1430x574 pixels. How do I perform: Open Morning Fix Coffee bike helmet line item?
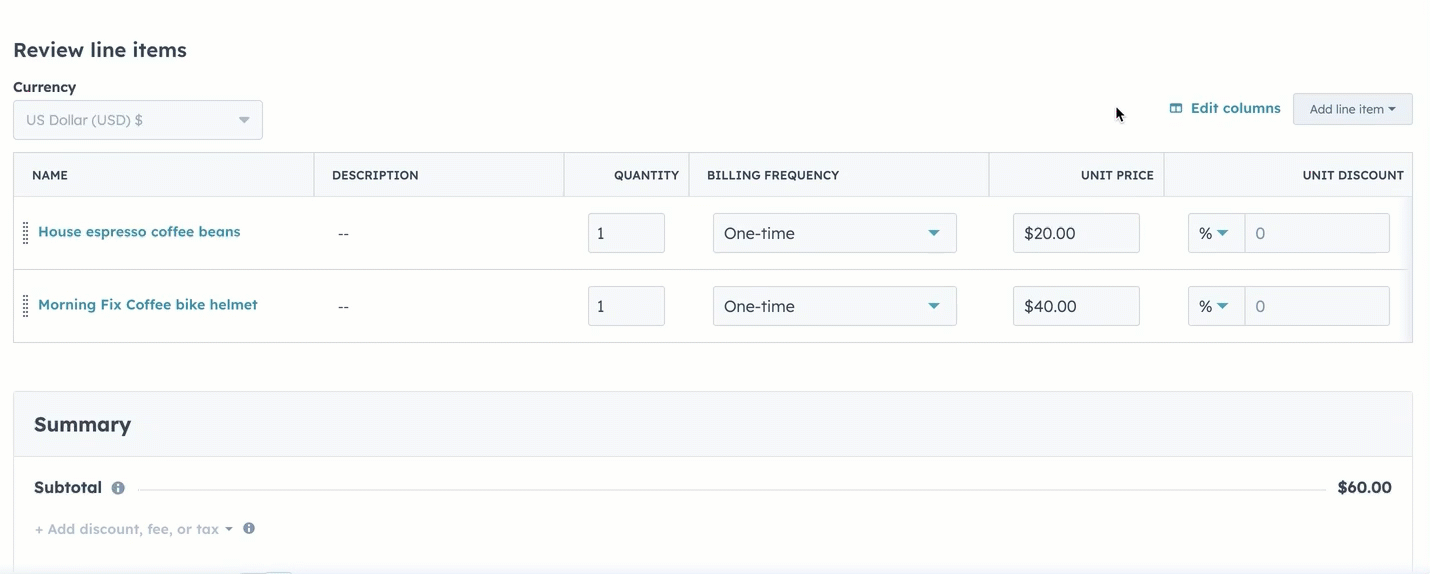click(148, 305)
